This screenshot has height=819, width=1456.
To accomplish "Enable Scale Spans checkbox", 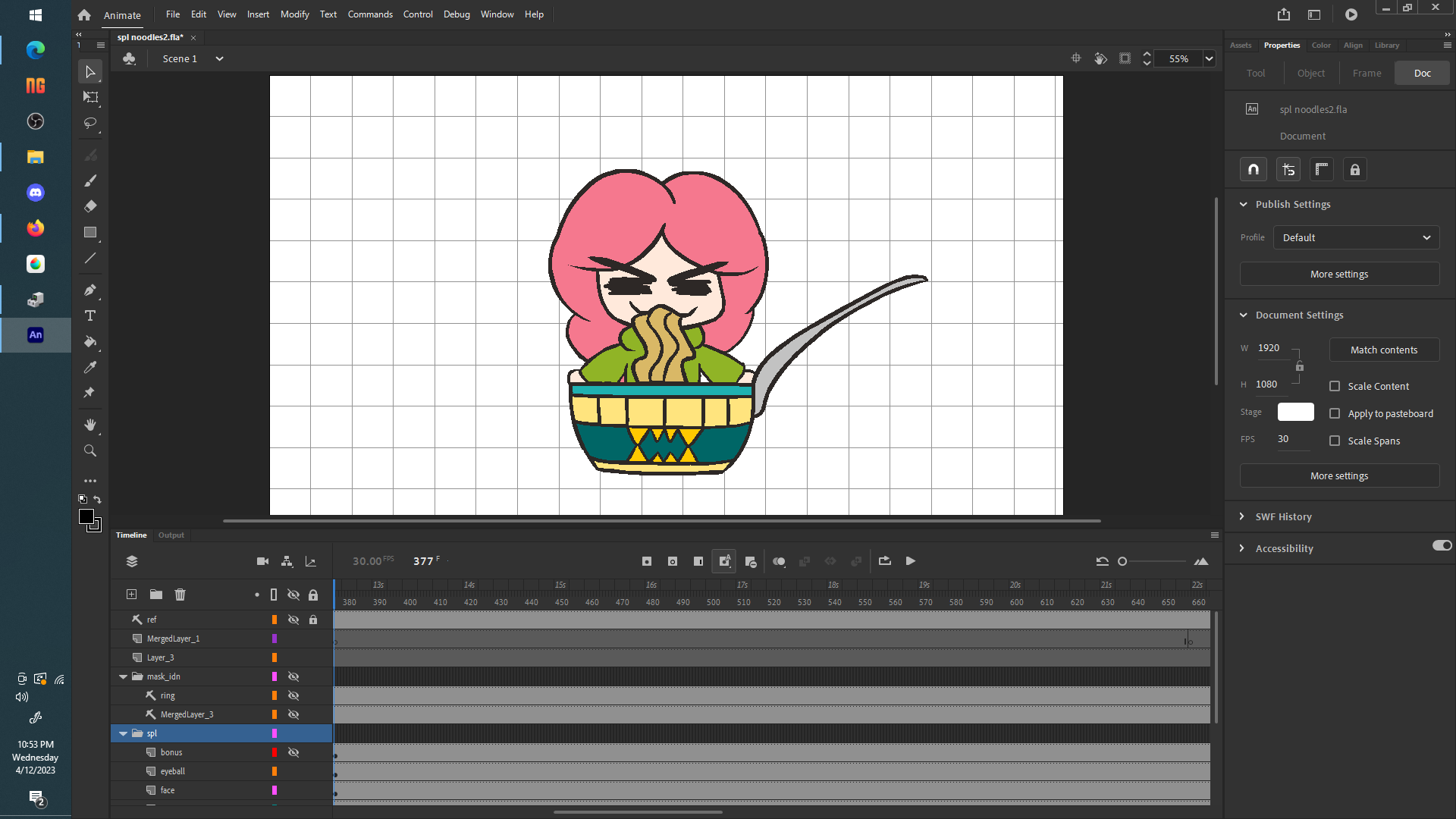I will pyautogui.click(x=1335, y=441).
